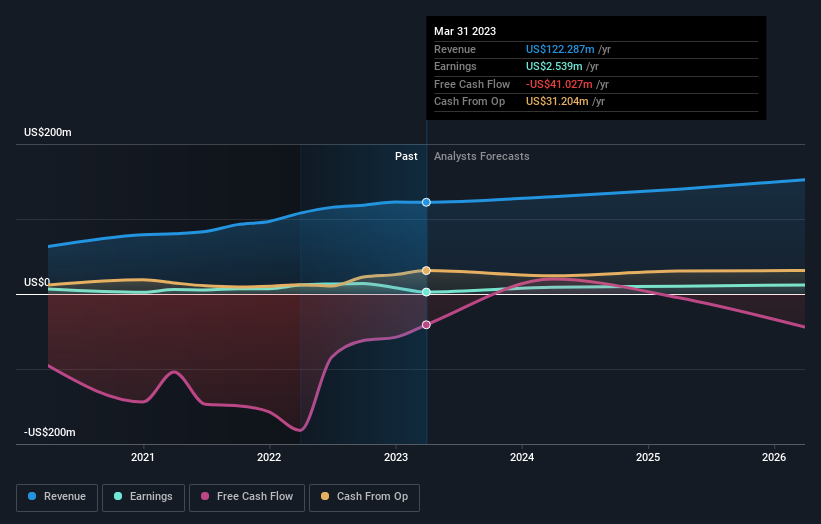Click the 2021 x-axis label
Image resolution: width=821 pixels, height=524 pixels.
pyautogui.click(x=143, y=457)
